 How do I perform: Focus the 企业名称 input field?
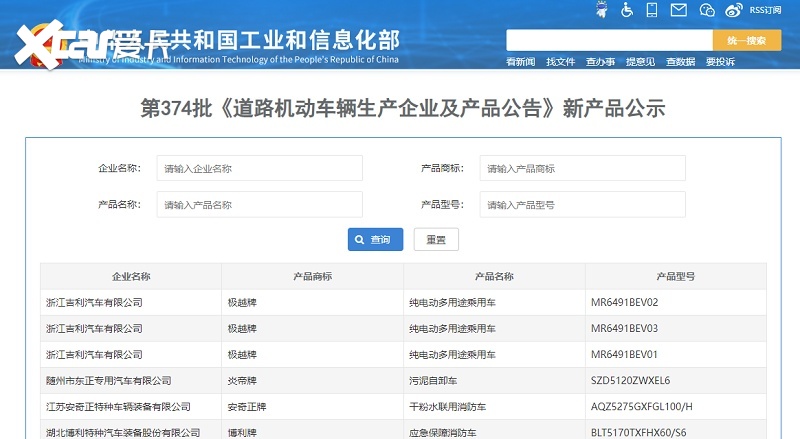coord(259,169)
